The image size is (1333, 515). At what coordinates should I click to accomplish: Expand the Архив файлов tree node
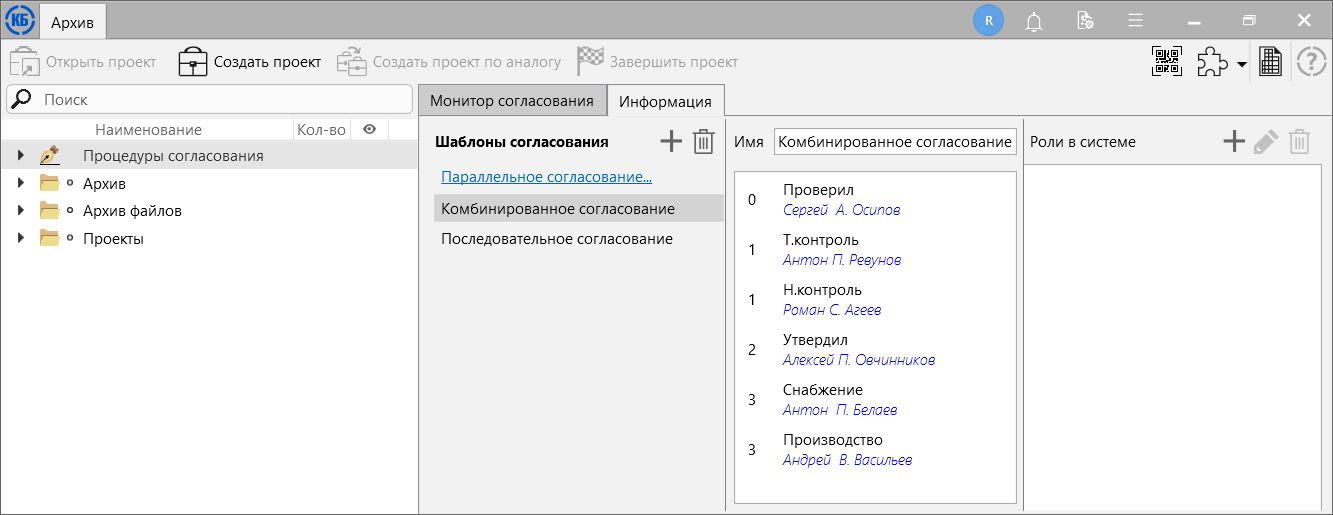20,211
